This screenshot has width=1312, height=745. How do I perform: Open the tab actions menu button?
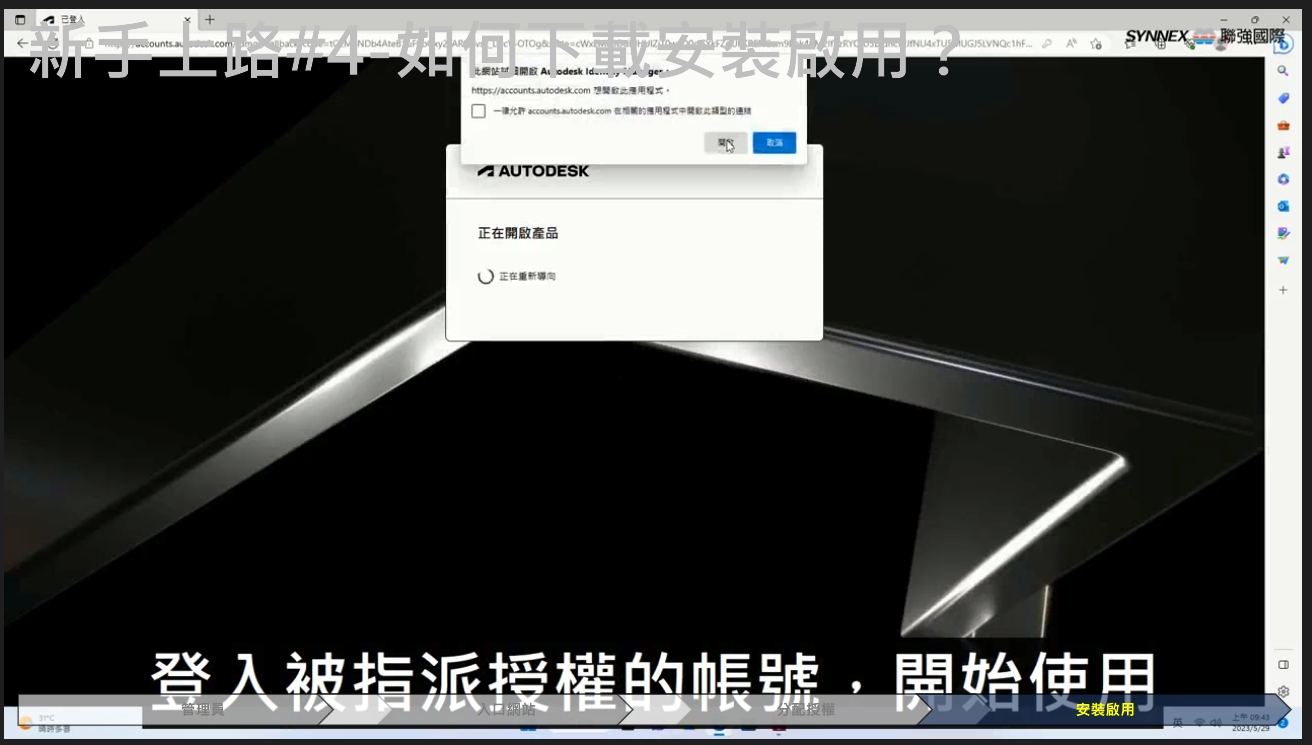click(x=20, y=20)
